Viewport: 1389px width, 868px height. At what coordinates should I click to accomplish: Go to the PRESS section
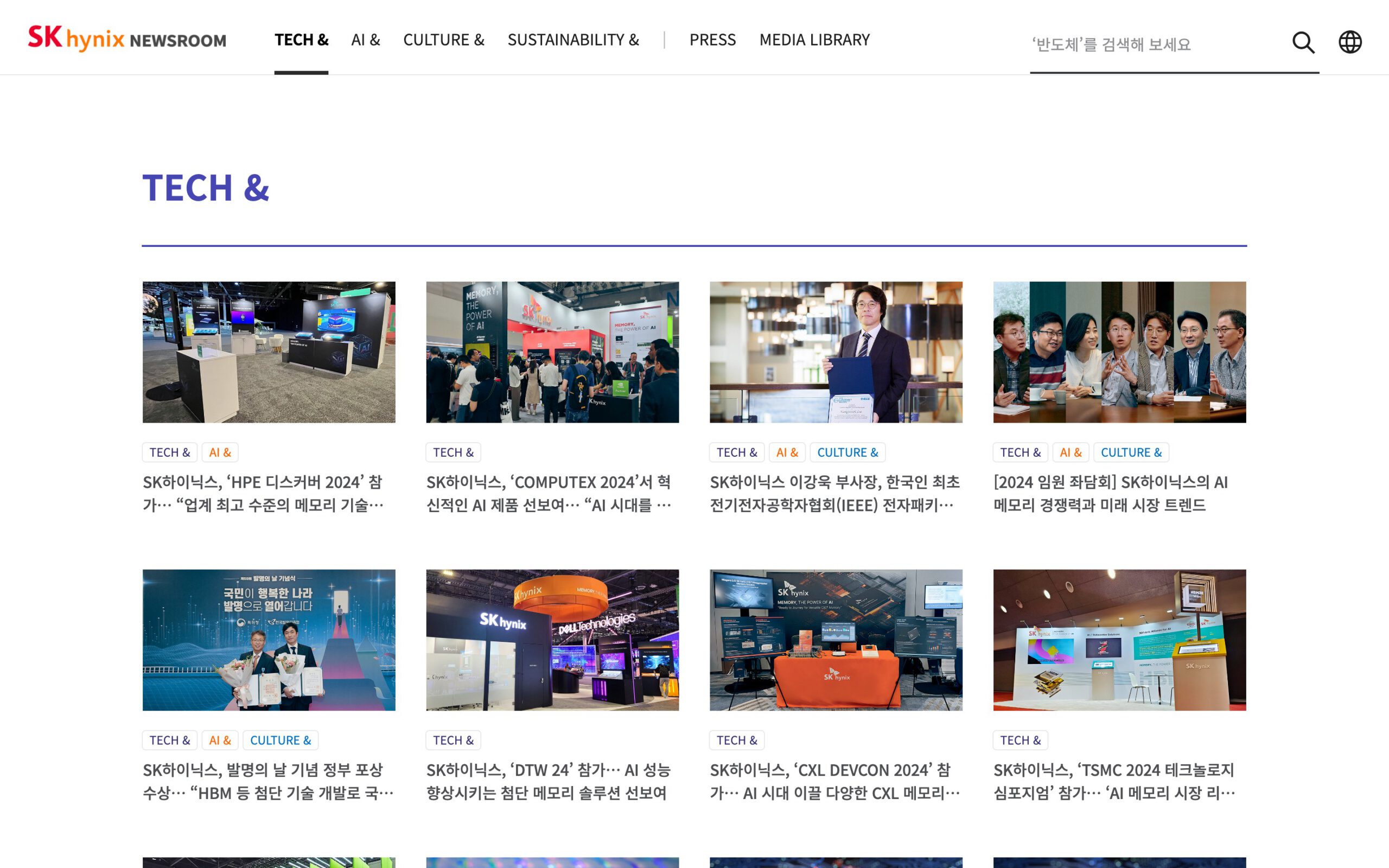coord(712,40)
